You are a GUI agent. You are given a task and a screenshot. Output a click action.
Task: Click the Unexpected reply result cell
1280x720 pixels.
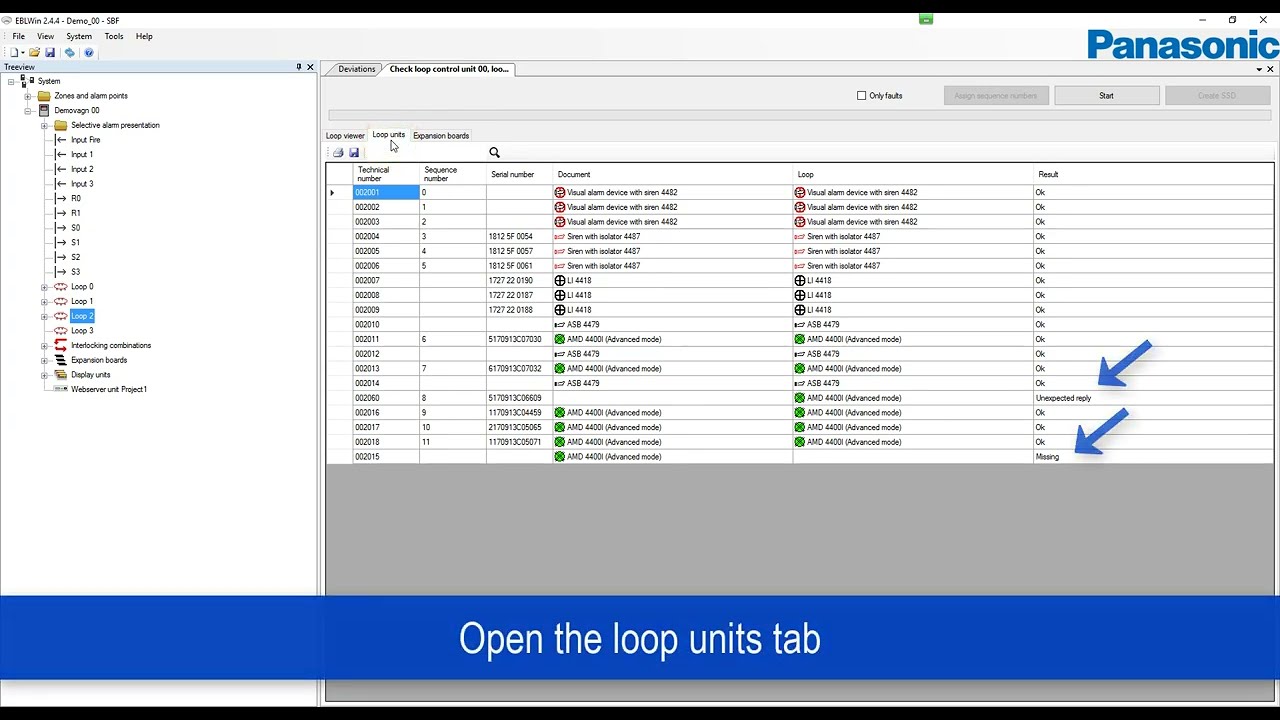[1153, 398]
